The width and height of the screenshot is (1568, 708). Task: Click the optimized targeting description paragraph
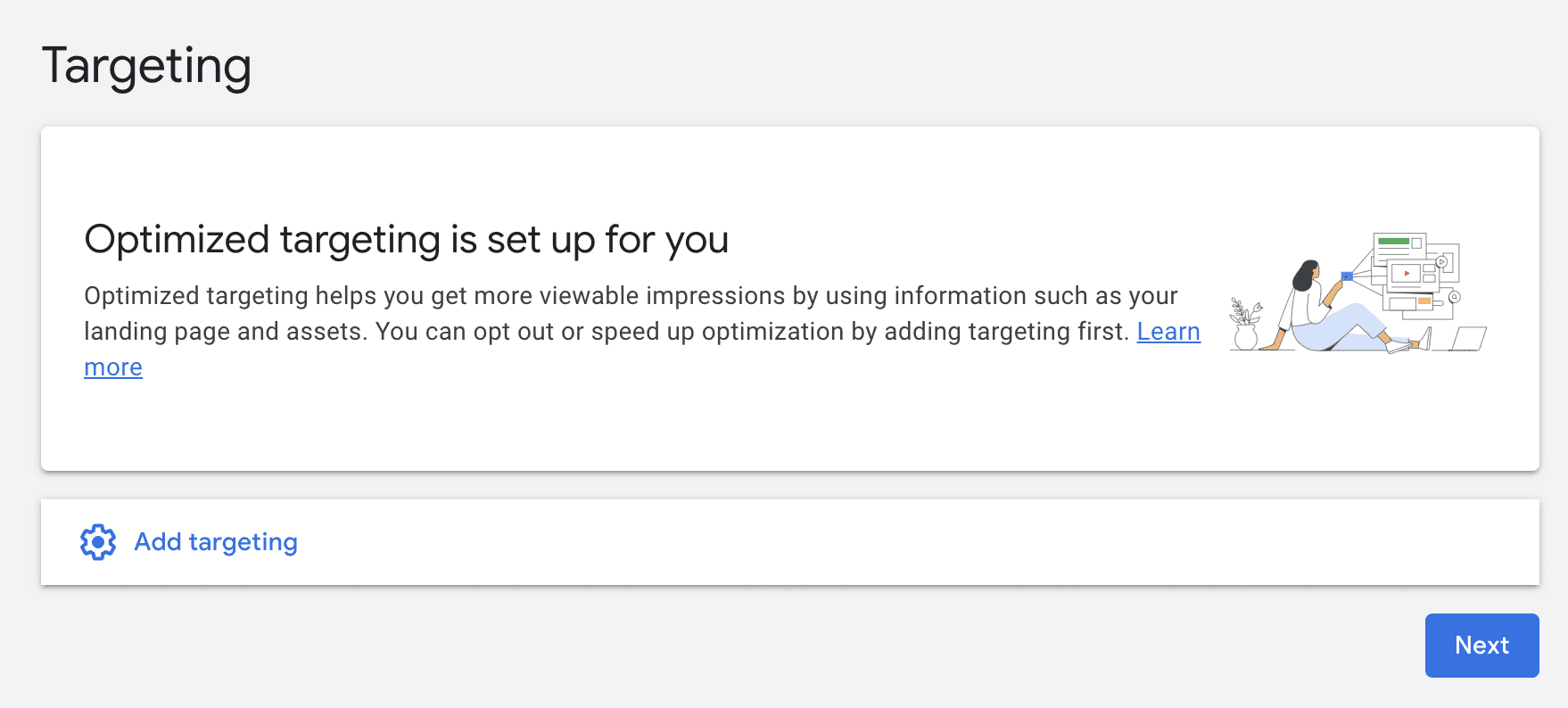pos(642,331)
